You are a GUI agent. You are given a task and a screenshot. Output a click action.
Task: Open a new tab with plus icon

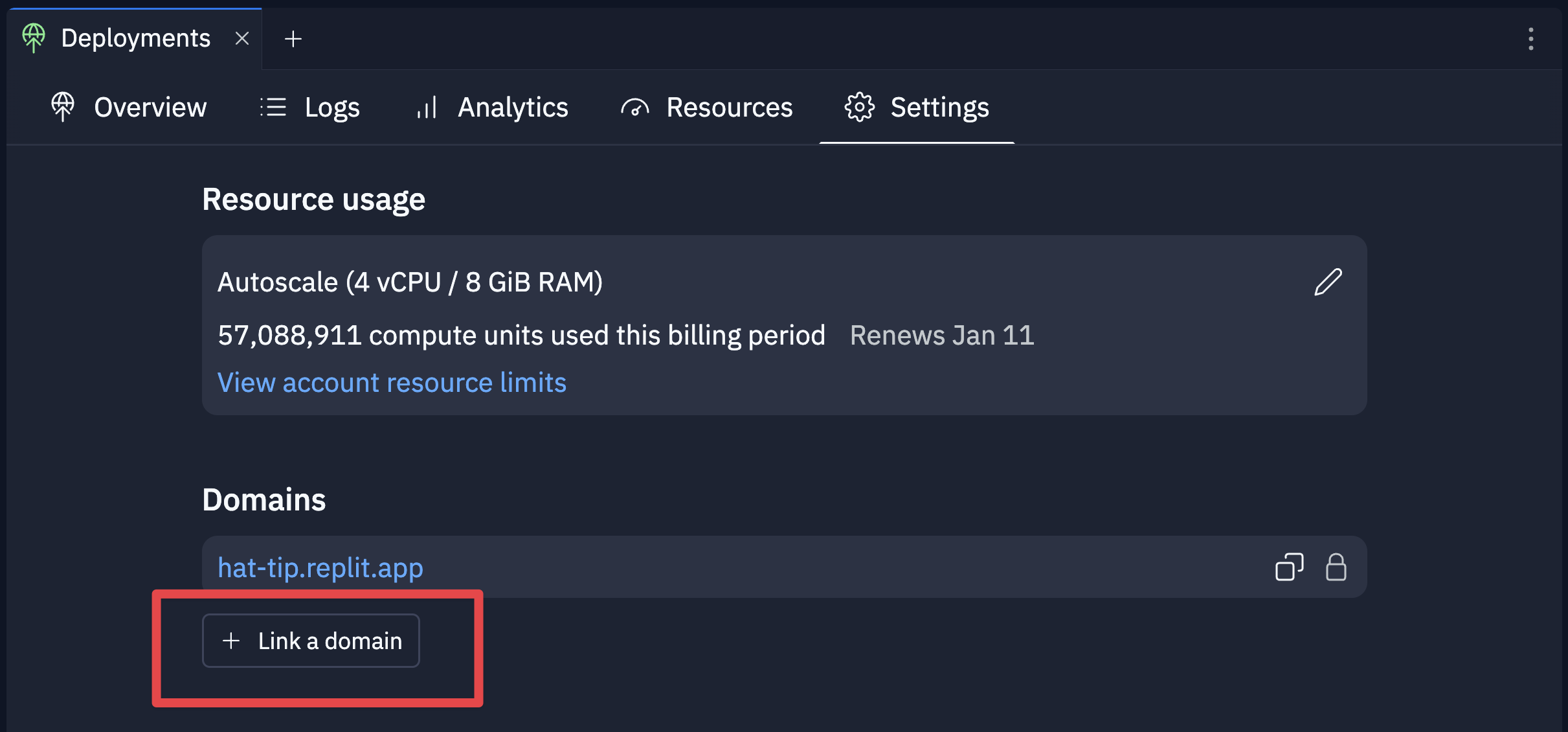(293, 39)
